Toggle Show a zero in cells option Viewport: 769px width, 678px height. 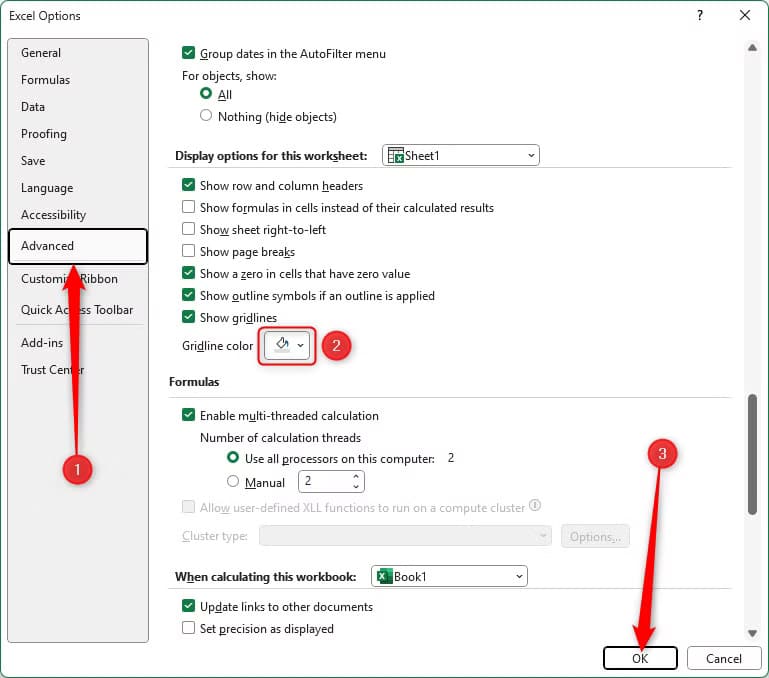[188, 273]
